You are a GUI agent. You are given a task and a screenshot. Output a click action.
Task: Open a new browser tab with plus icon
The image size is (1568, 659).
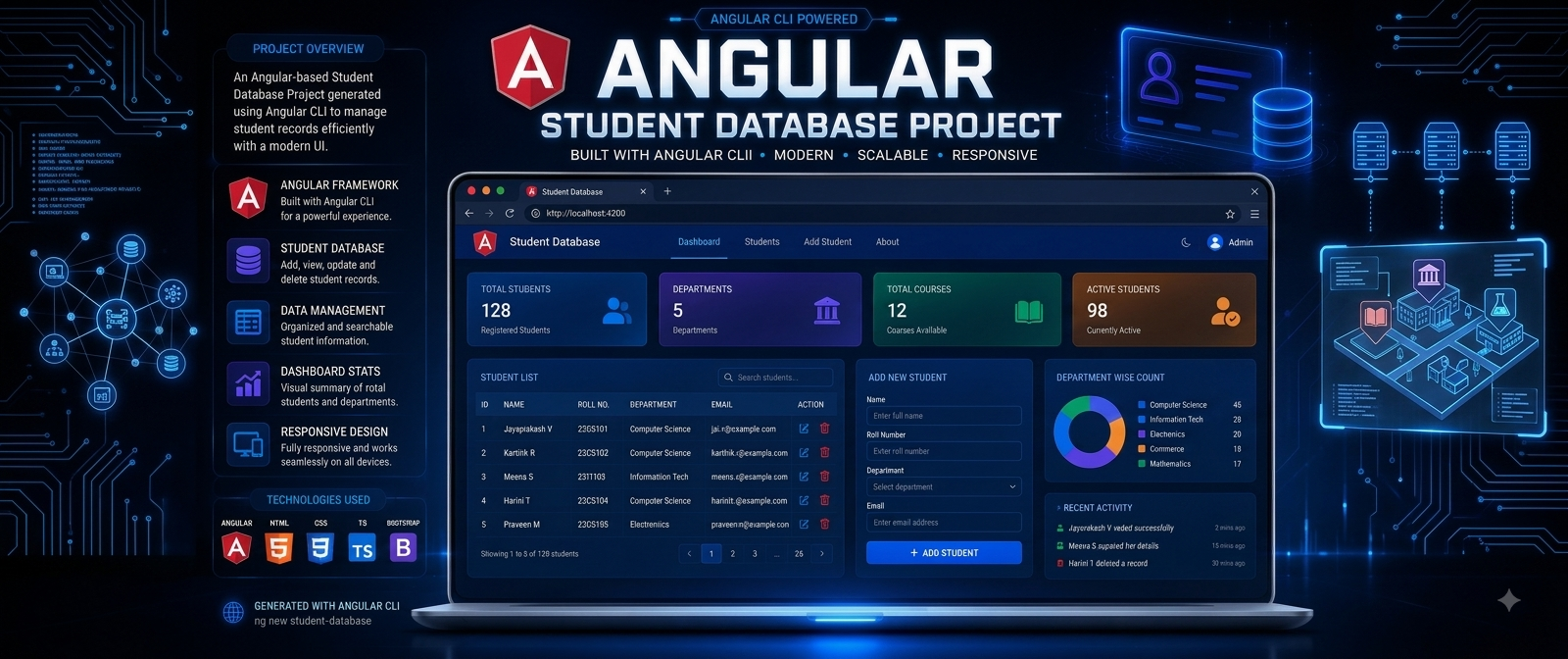point(667,191)
